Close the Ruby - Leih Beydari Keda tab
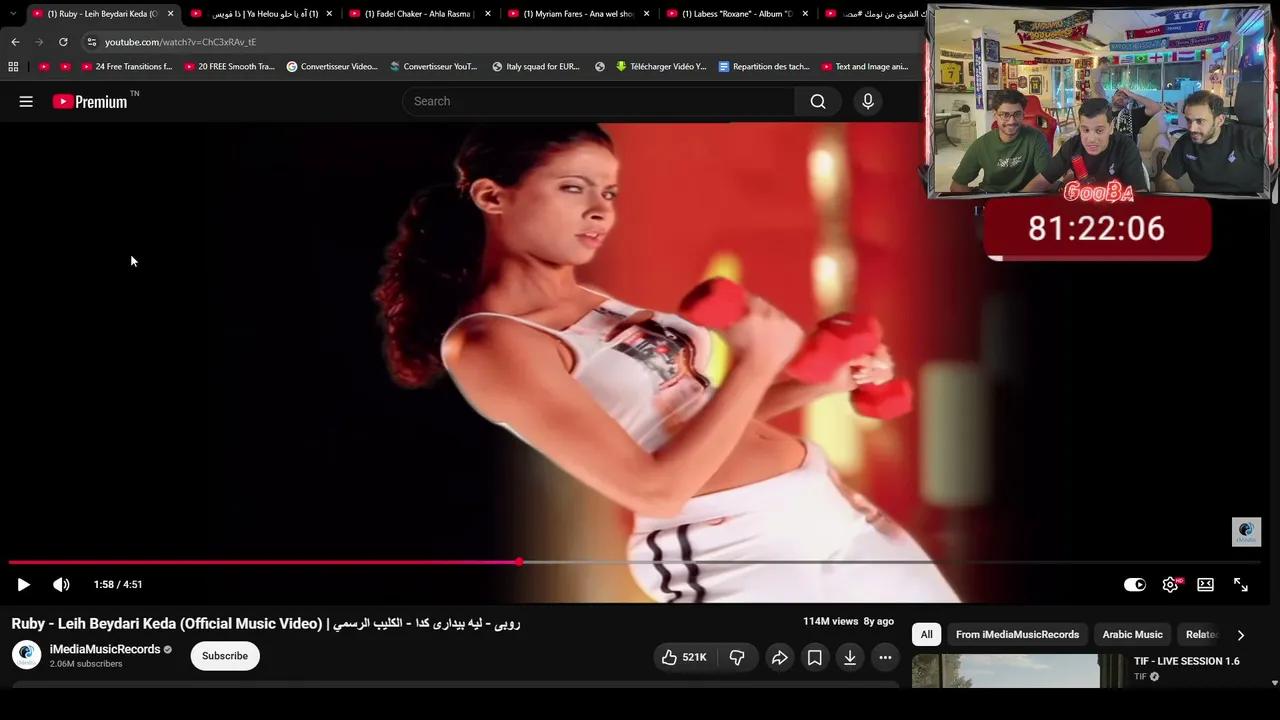1280x720 pixels. 170,14
